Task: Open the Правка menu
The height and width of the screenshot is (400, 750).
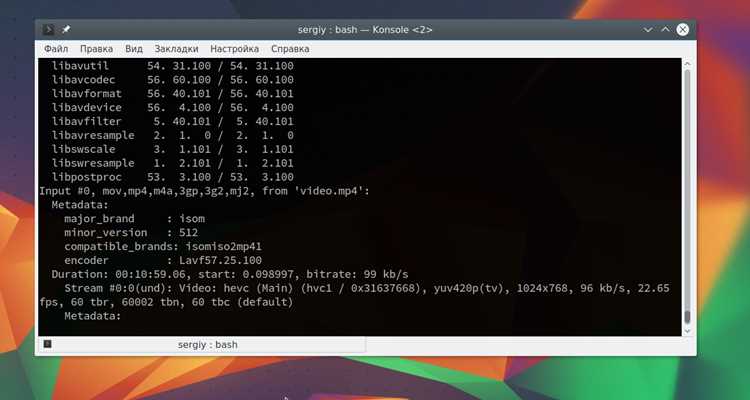Action: [x=96, y=49]
